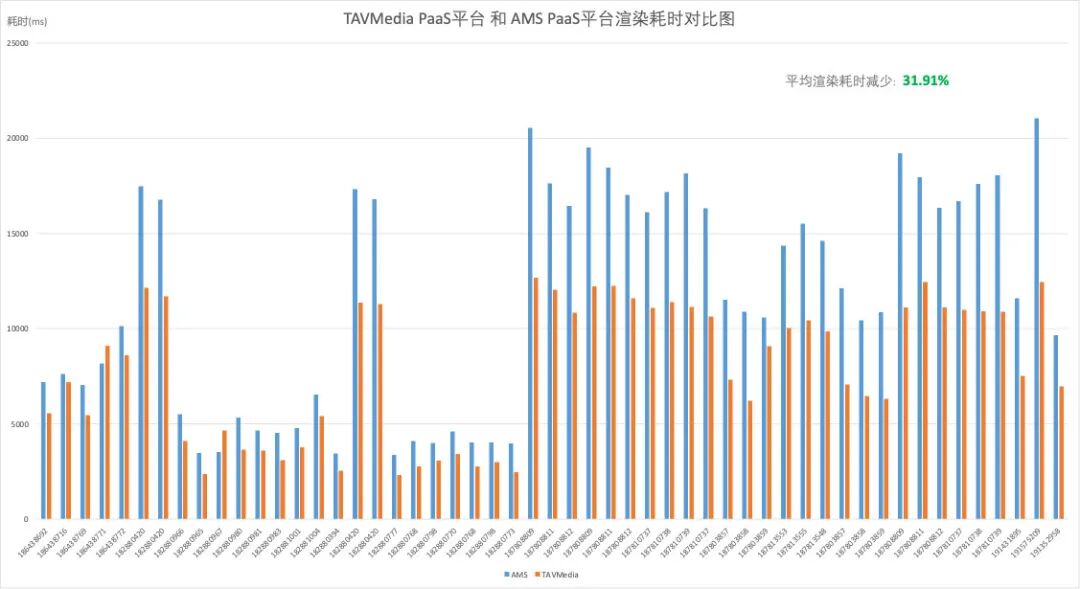Click the x-axis label 191431895
The image size is (1080, 589).
(1006, 542)
